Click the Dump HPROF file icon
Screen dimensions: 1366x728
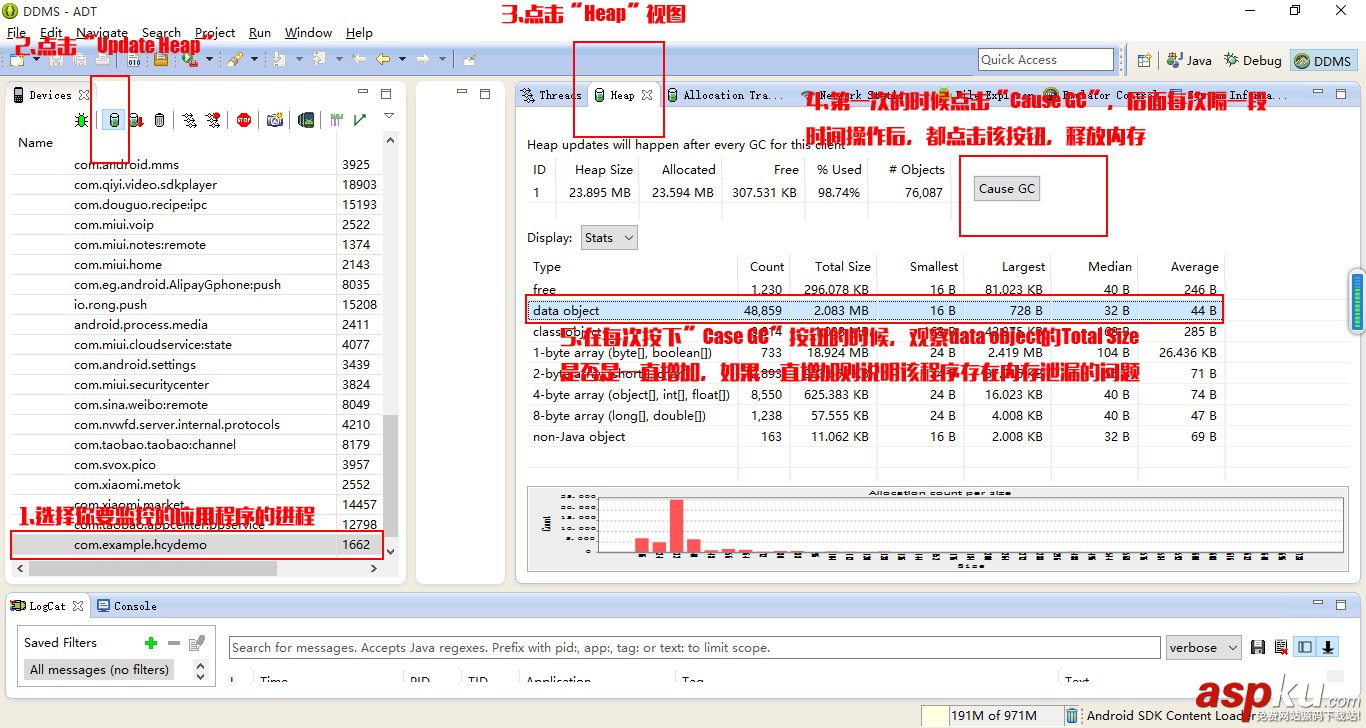(136, 120)
